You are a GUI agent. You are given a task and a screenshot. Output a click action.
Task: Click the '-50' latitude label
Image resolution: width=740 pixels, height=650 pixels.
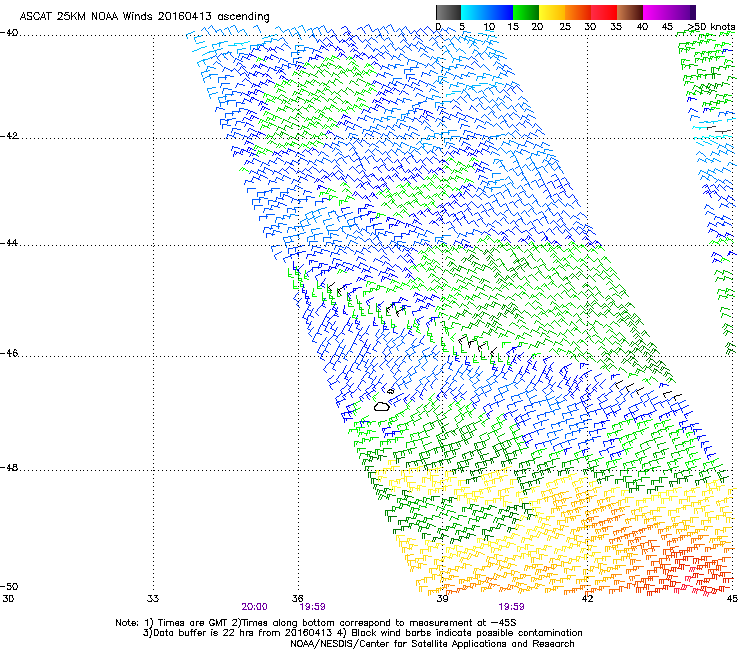[x=9, y=586]
